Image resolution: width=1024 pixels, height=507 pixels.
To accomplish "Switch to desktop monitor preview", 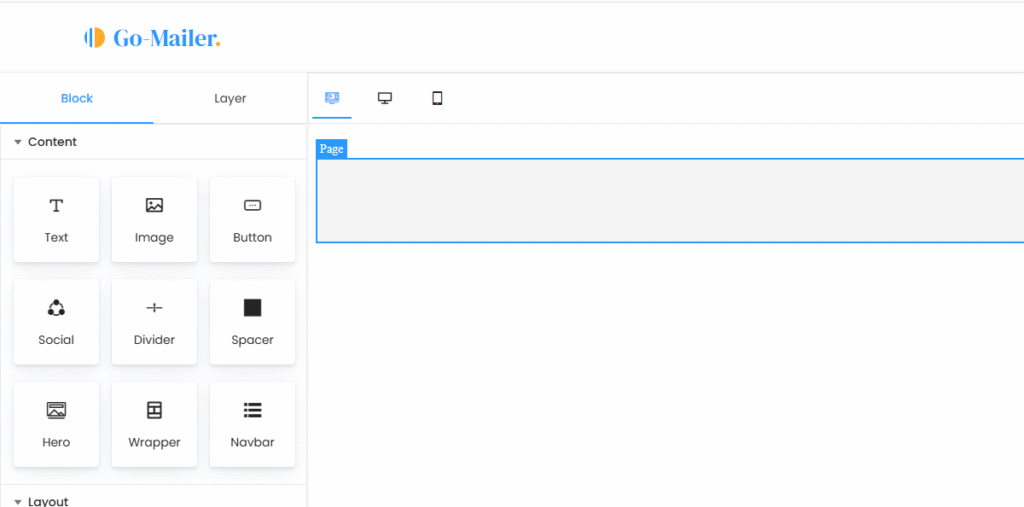I will (385, 98).
